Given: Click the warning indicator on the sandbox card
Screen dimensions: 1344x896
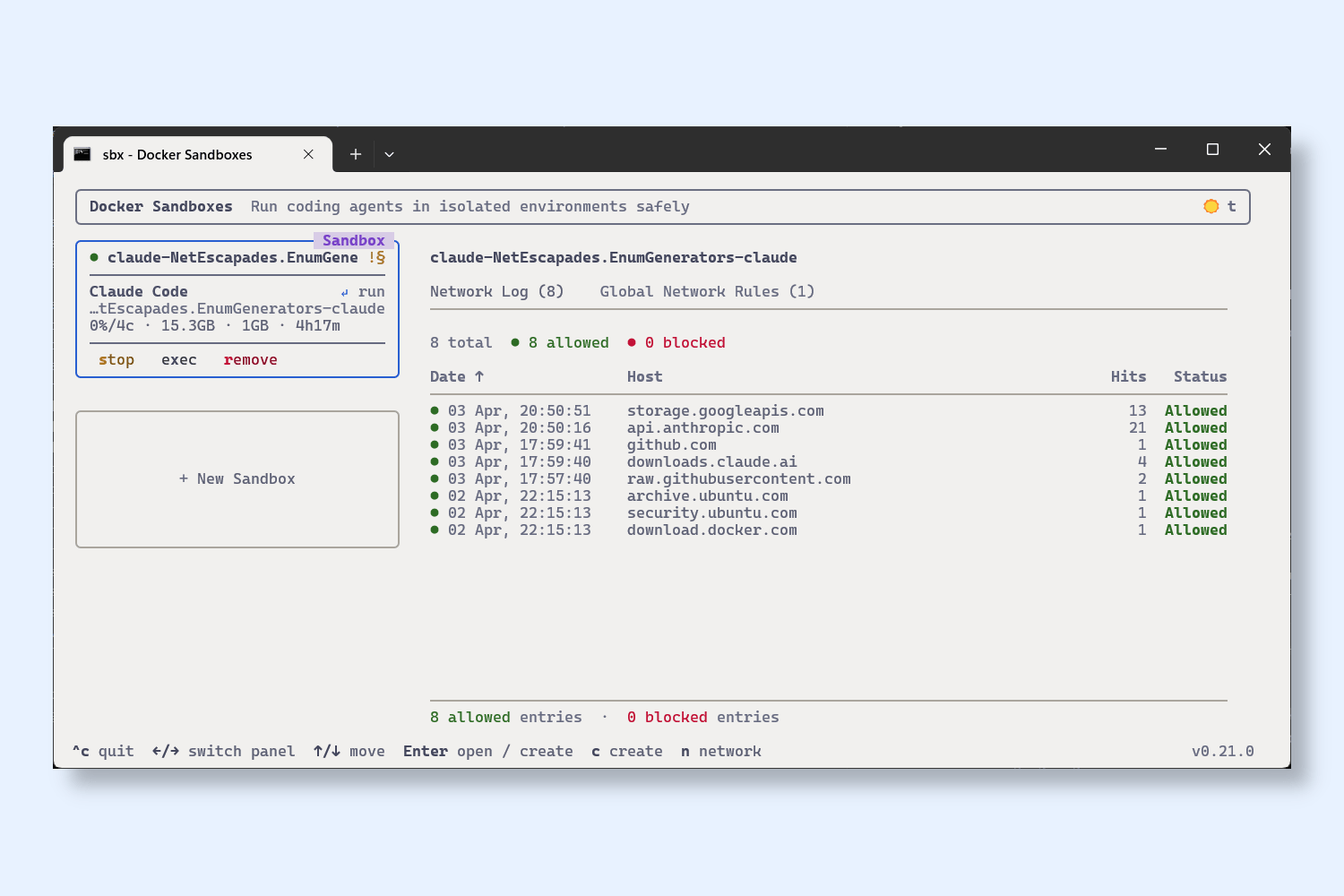Looking at the screenshot, I should coord(376,258).
